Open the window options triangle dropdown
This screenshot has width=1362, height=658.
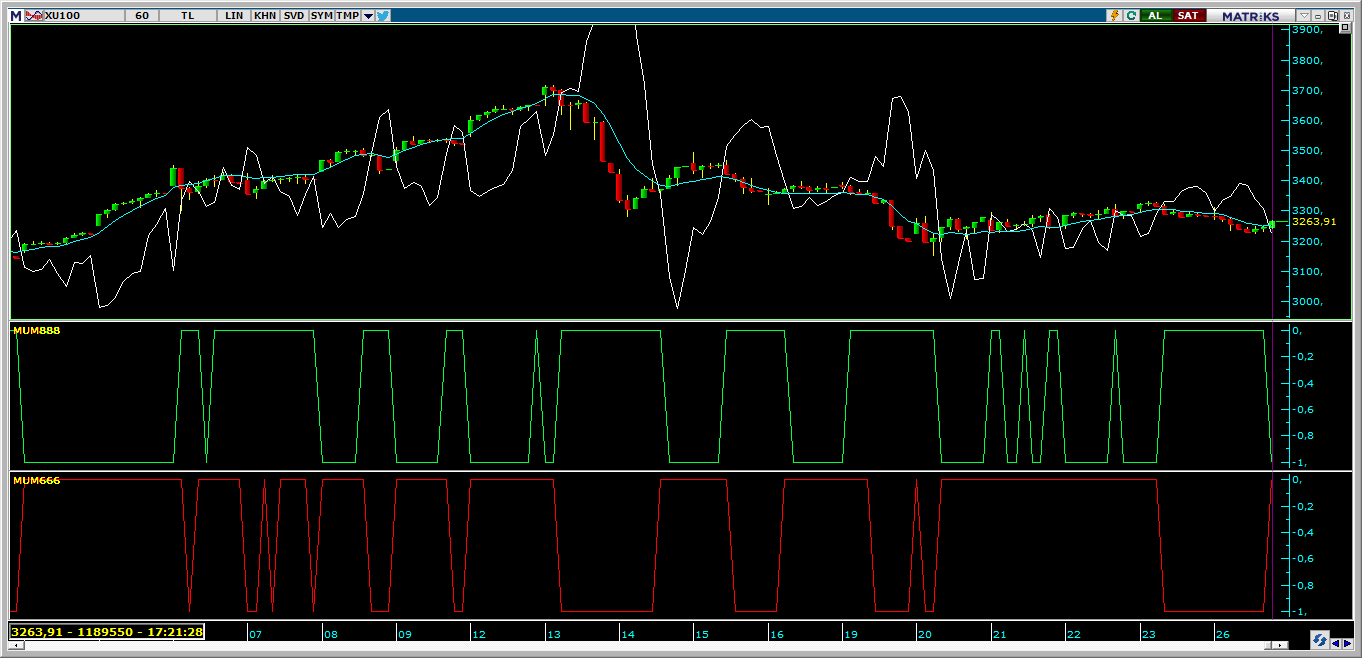pos(1303,15)
